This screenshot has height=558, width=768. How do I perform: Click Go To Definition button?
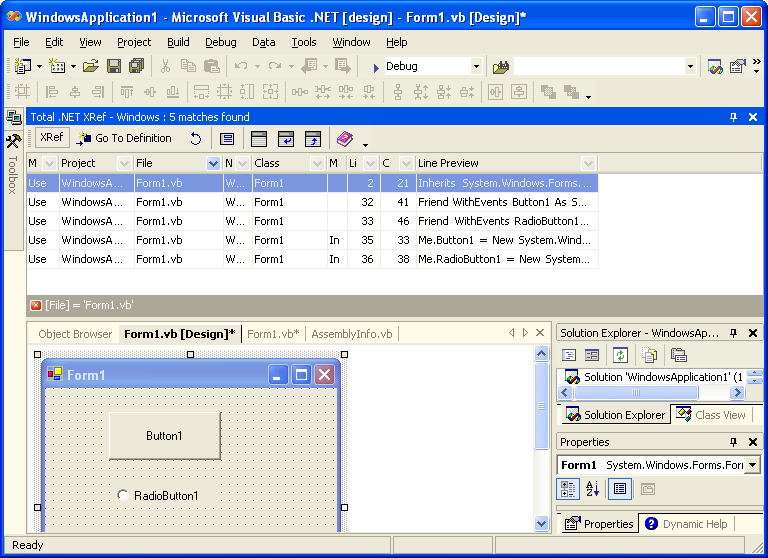pos(124,139)
